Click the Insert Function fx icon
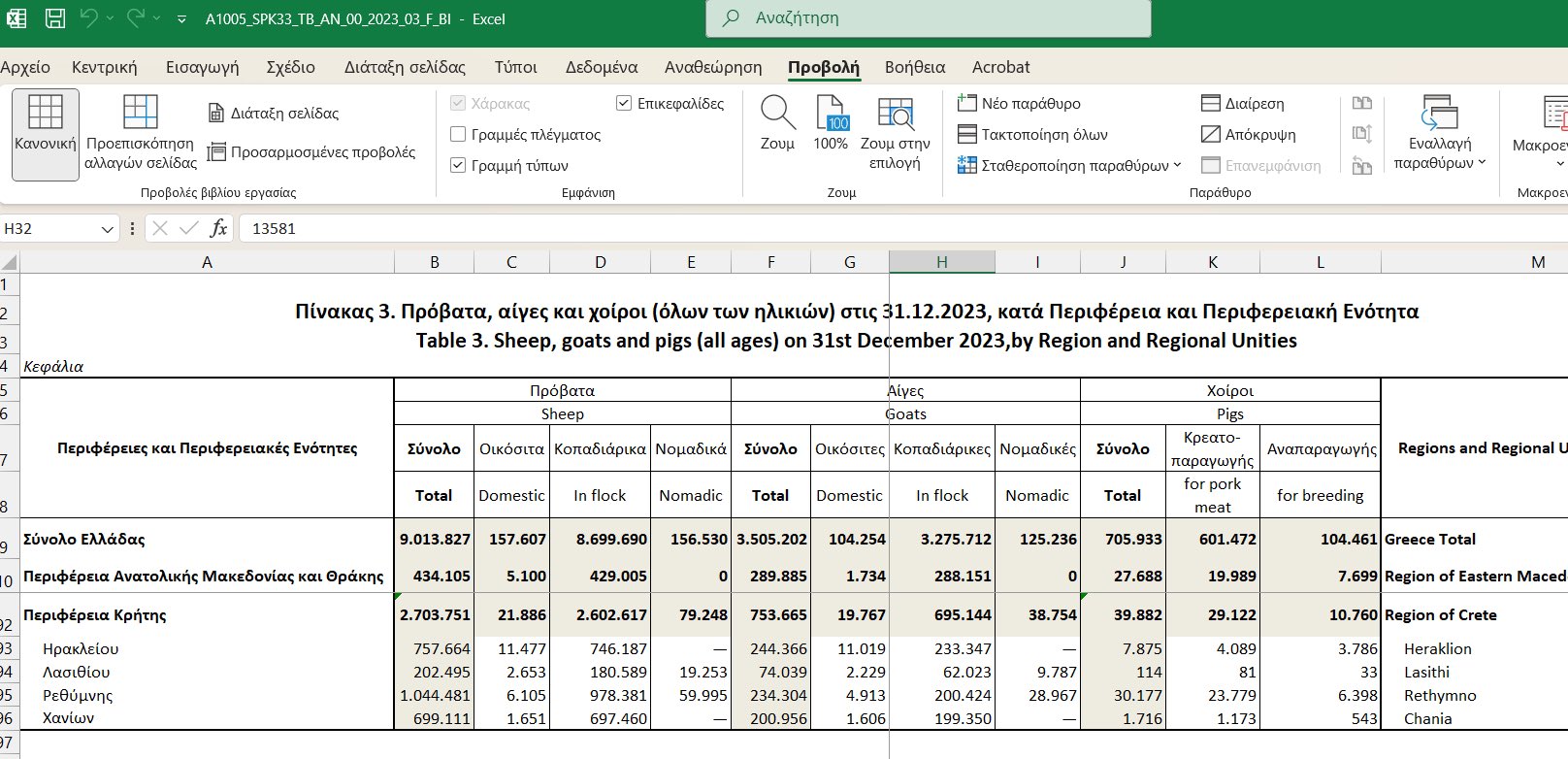Screen dimensions: 1568x759 click(x=219, y=228)
